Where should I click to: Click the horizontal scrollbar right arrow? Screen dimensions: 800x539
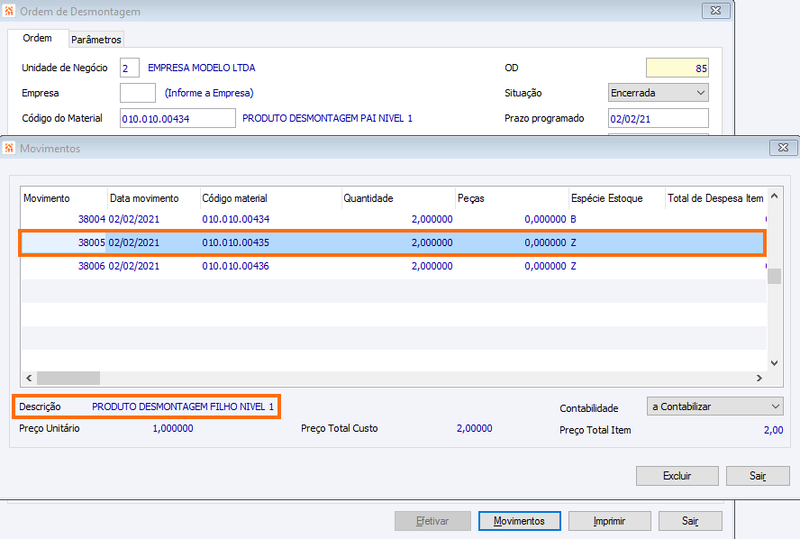click(x=759, y=379)
